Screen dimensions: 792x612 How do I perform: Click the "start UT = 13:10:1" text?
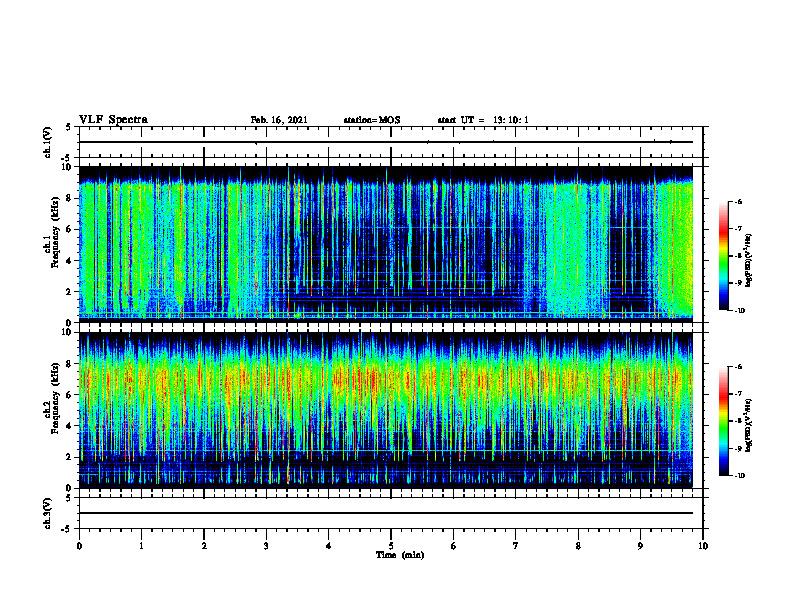(483, 120)
